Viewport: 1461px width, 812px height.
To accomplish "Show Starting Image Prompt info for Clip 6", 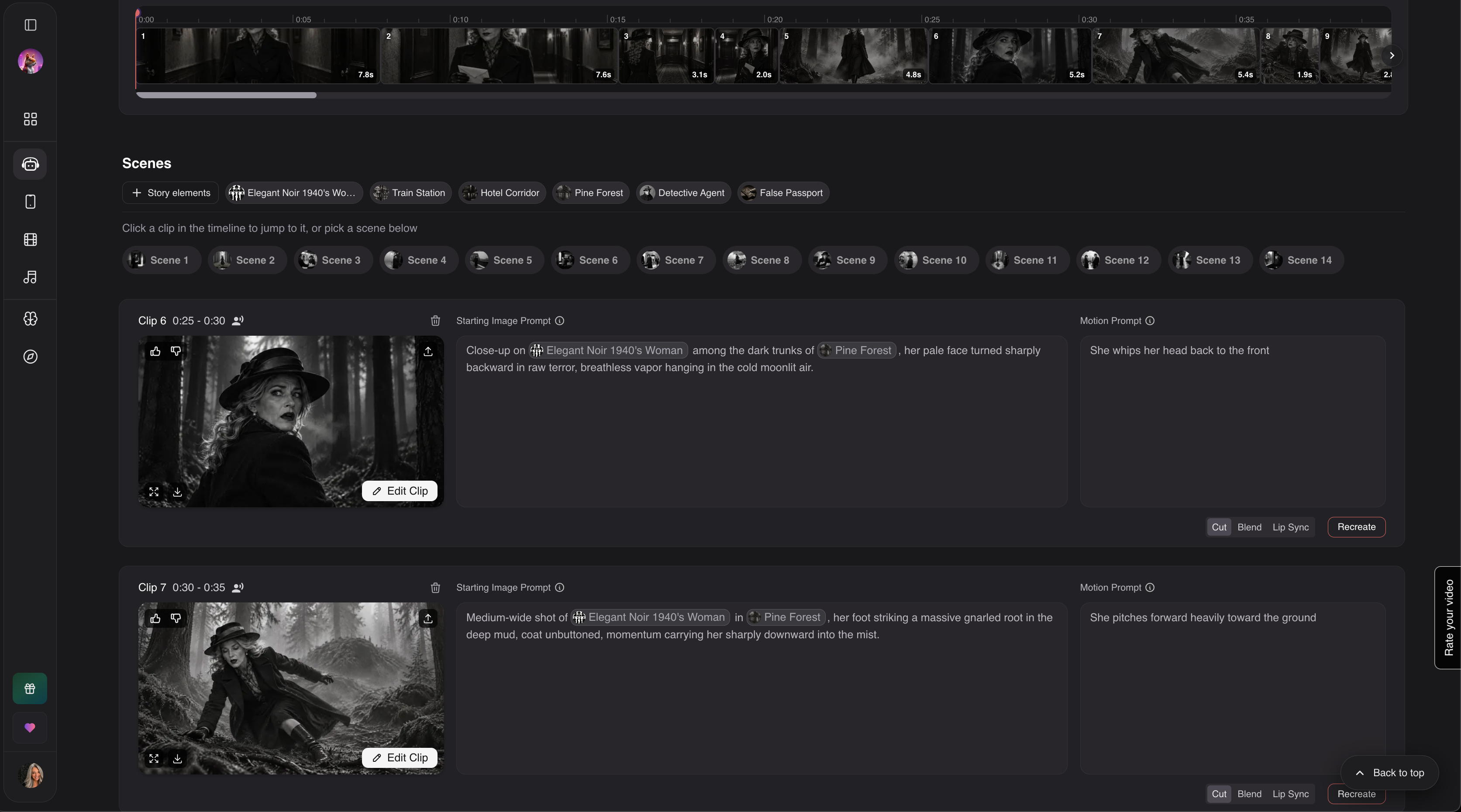I will coord(560,321).
